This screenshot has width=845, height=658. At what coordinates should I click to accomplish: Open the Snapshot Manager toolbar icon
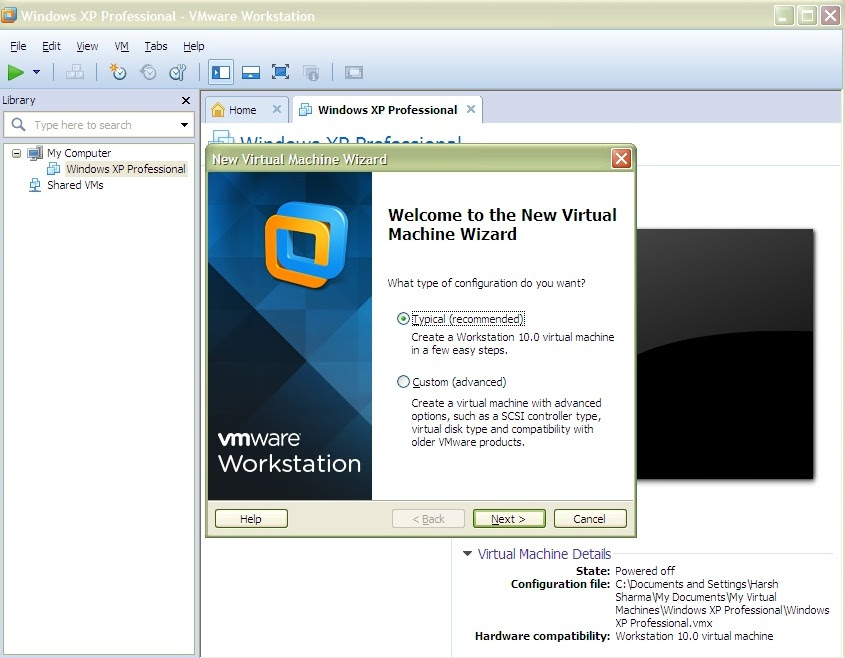pyautogui.click(x=178, y=72)
